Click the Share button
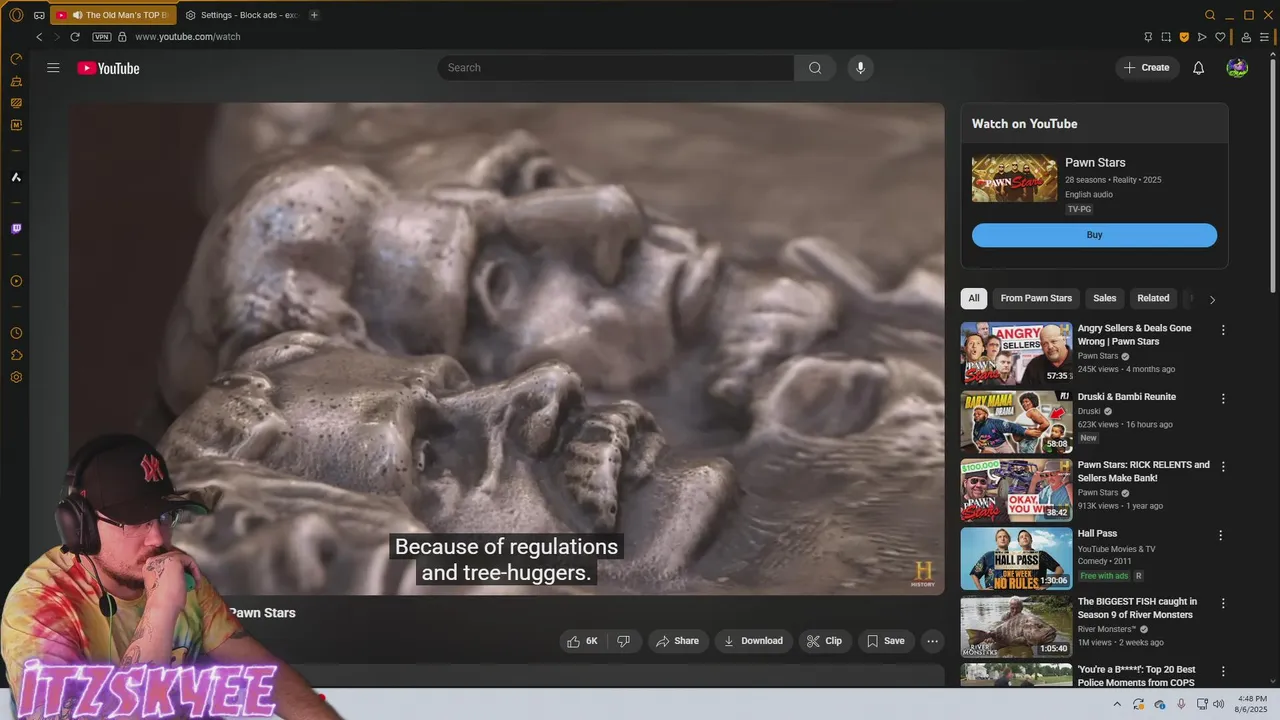Screen dimensions: 1280x720 coord(678,641)
